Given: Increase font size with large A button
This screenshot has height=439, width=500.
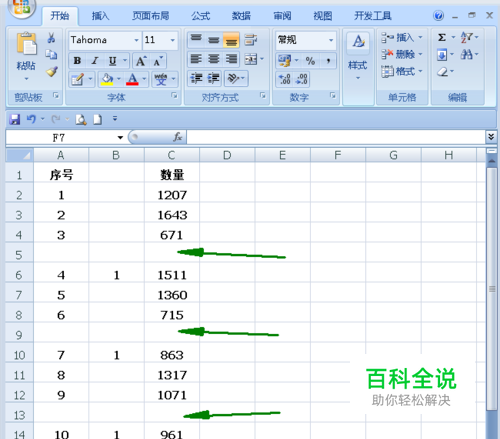Looking at the screenshot, I should tap(141, 61).
